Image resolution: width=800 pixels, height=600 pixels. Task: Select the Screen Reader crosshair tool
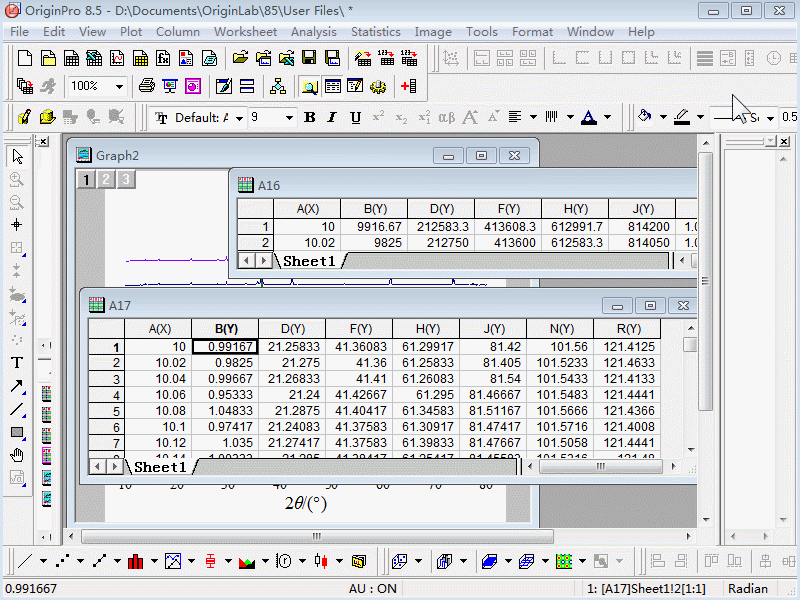click(x=17, y=225)
